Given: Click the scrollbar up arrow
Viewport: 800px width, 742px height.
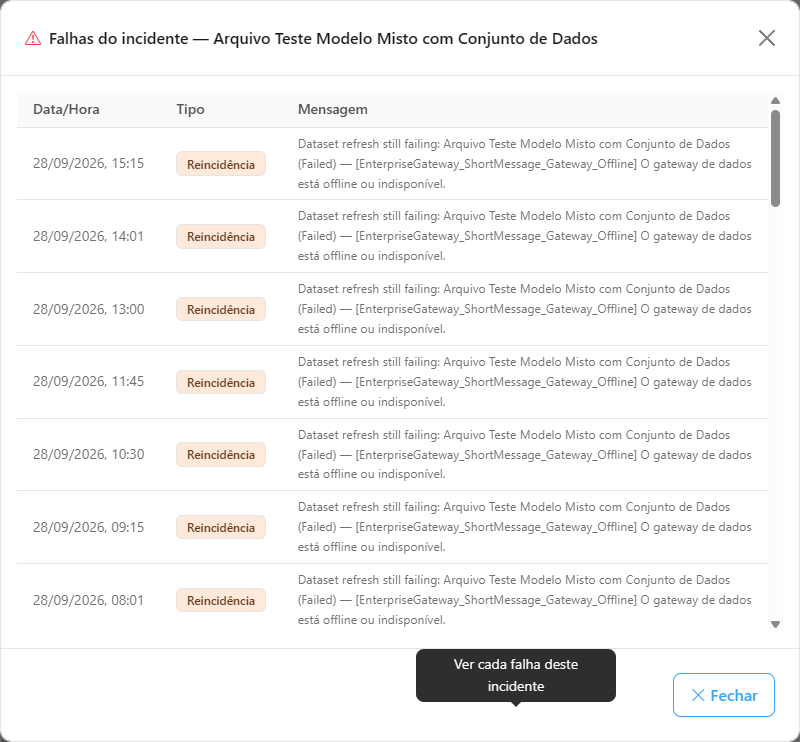Looking at the screenshot, I should click(775, 101).
